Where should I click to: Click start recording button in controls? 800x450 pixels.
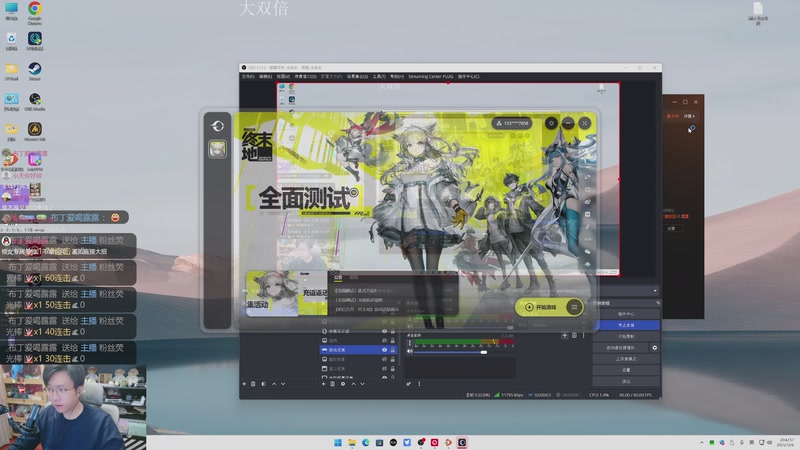[x=626, y=336]
